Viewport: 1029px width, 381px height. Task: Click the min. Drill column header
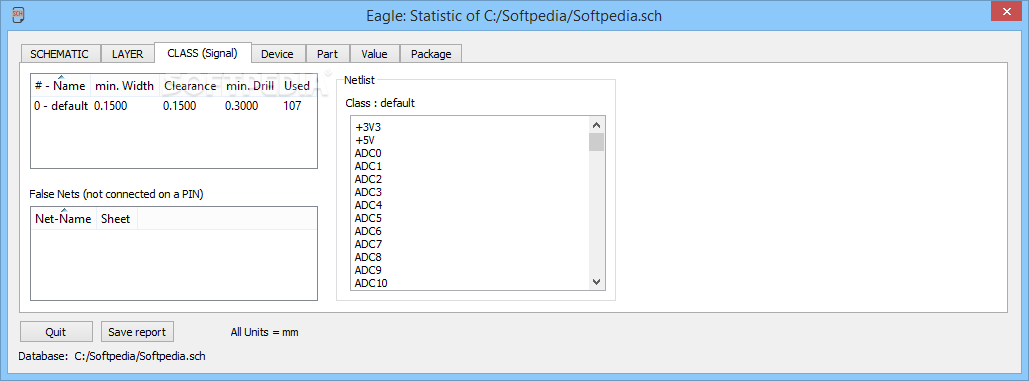tap(250, 85)
